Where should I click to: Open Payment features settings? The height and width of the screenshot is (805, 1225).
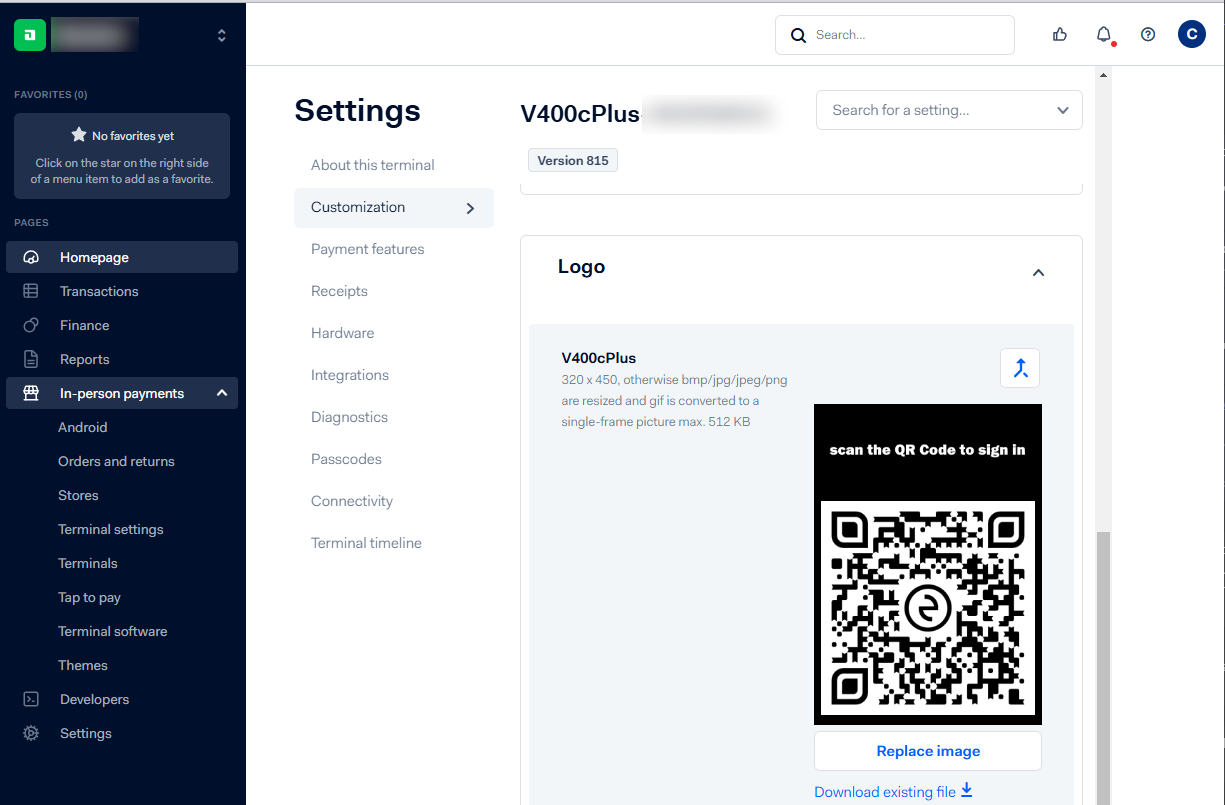coord(368,249)
